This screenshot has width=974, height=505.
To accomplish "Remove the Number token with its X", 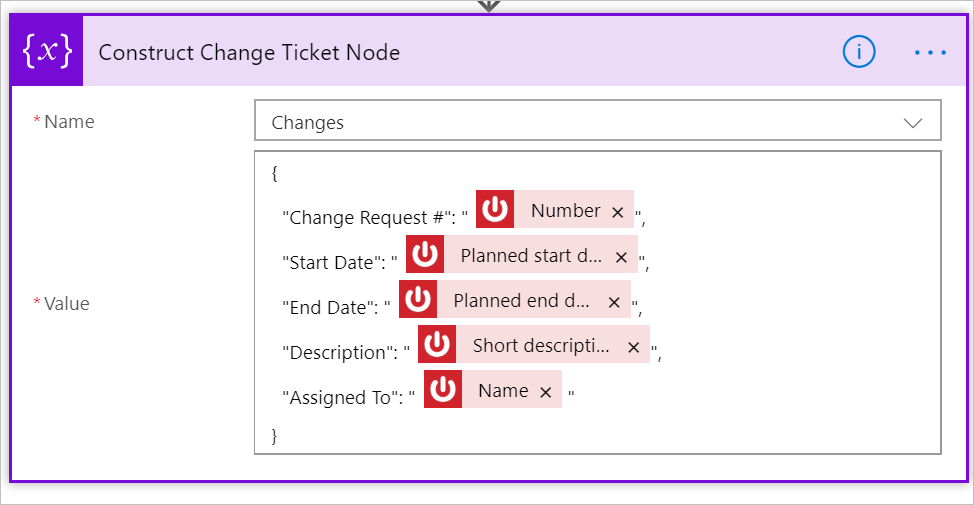I will tap(618, 212).
